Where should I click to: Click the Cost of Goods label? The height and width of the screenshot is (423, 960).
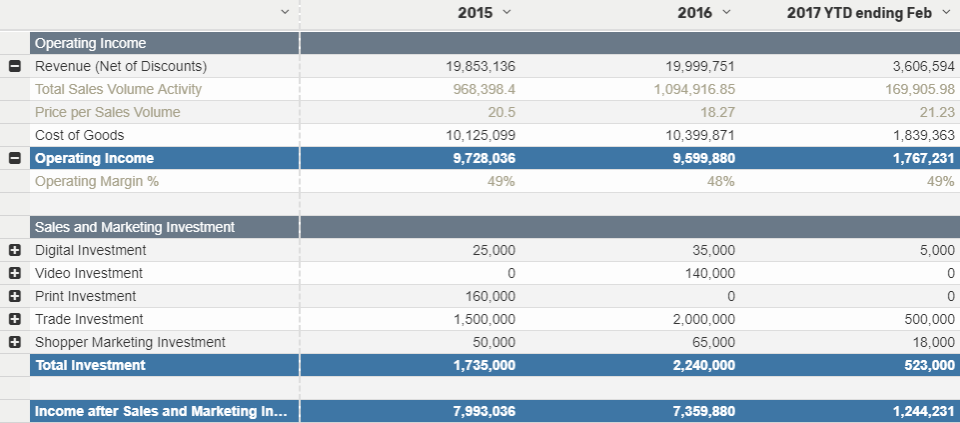pyautogui.click(x=80, y=135)
